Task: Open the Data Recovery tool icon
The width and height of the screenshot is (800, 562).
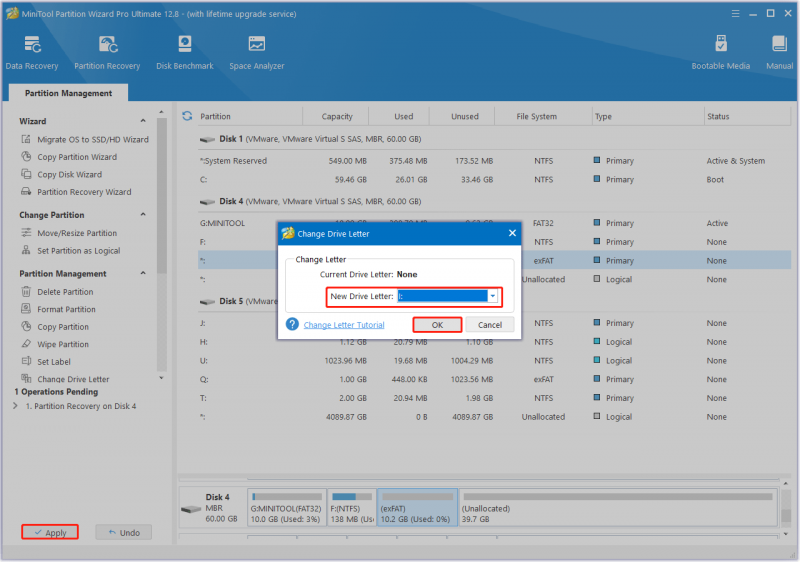Action: (32, 45)
